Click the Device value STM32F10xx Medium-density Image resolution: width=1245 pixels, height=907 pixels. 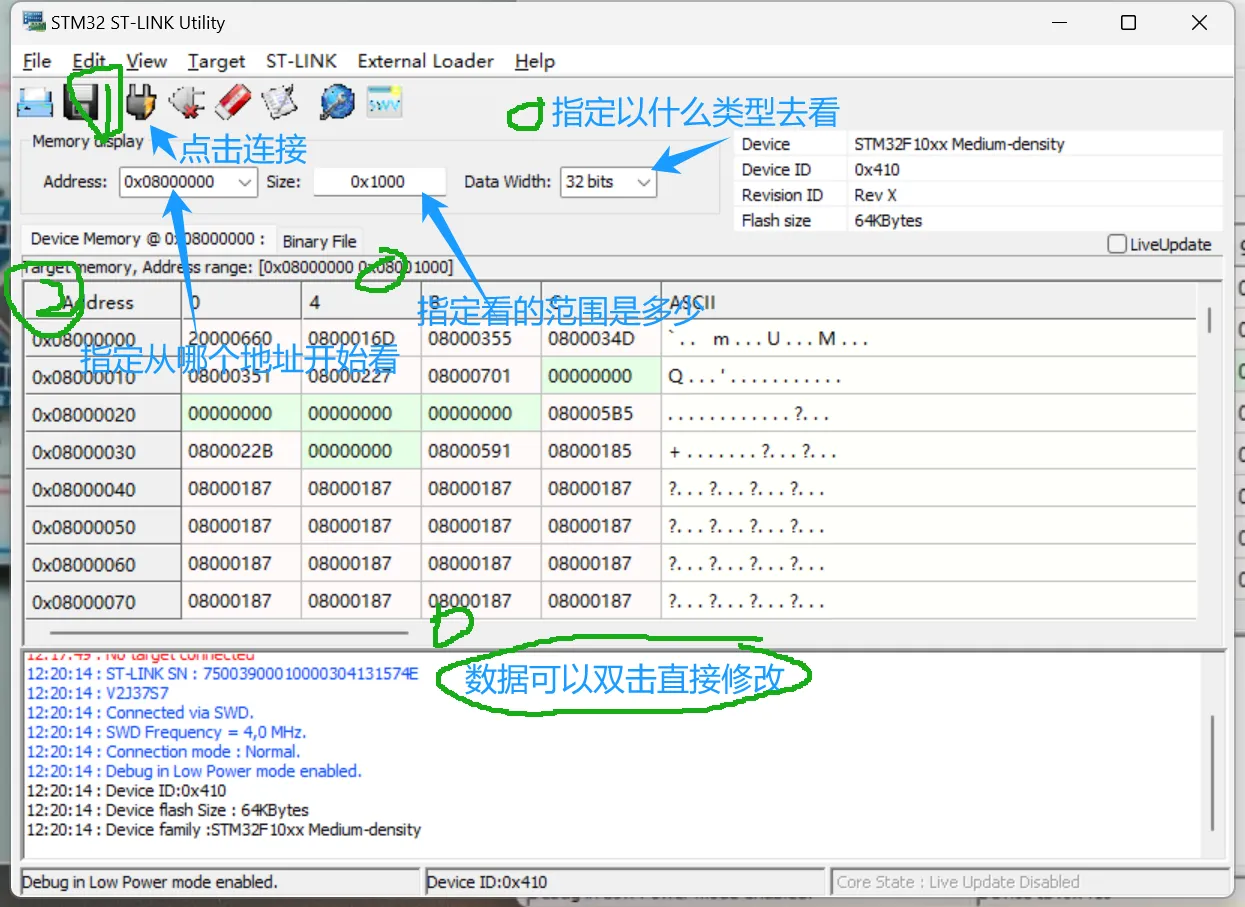point(959,144)
